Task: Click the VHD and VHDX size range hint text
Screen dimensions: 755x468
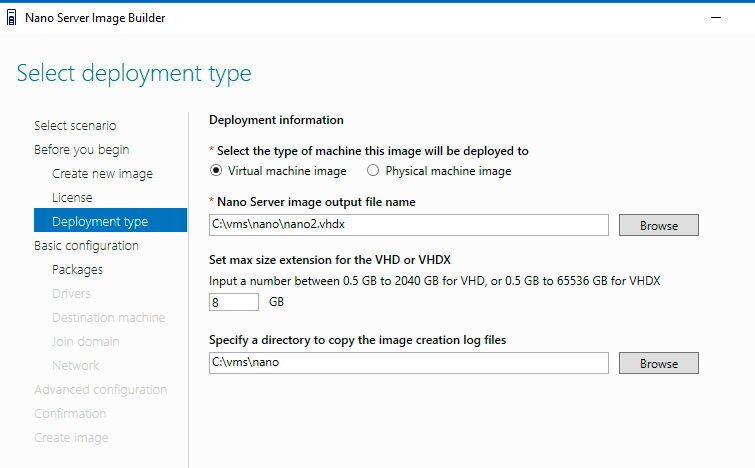Action: click(x=435, y=281)
